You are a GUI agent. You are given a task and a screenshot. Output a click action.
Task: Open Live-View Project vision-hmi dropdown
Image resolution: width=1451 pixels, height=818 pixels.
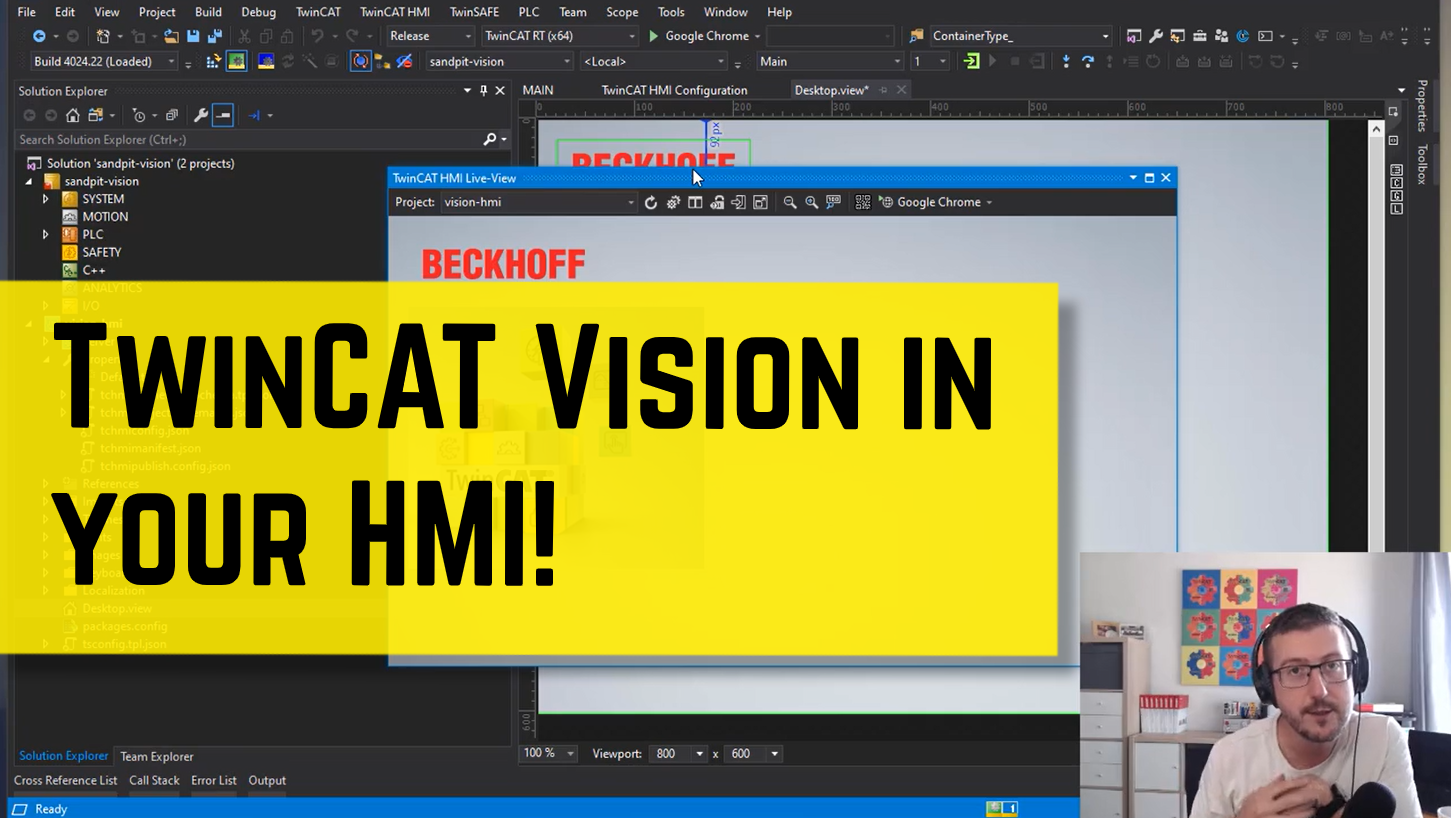click(x=538, y=203)
